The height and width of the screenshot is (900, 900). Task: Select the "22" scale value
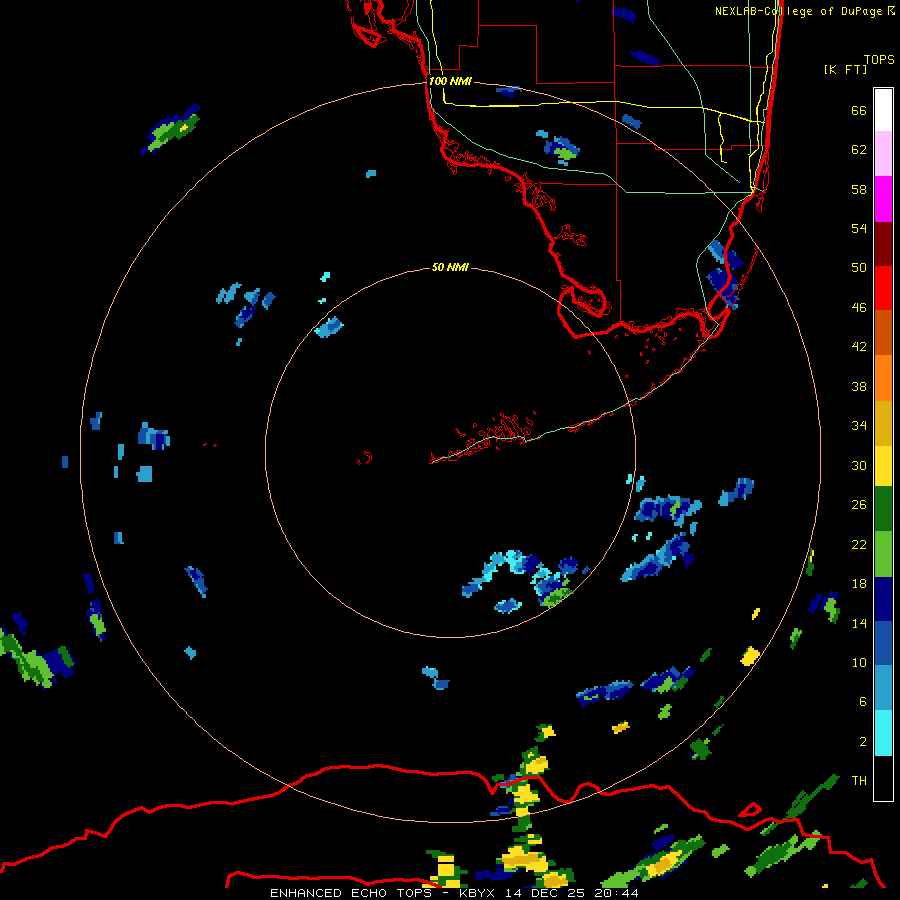(859, 544)
